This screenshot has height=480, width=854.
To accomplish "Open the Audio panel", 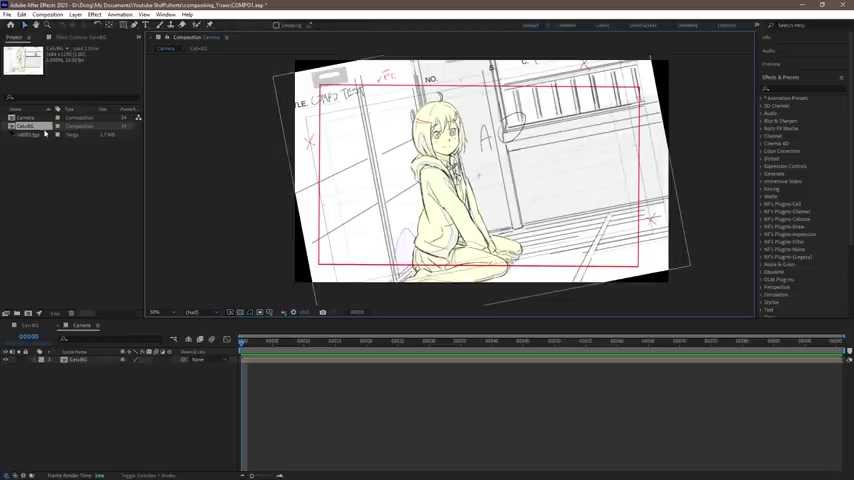I will [x=768, y=51].
